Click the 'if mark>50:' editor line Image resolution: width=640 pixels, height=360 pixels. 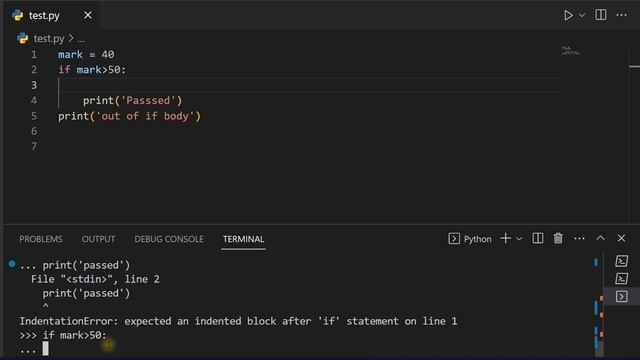[x=92, y=70]
